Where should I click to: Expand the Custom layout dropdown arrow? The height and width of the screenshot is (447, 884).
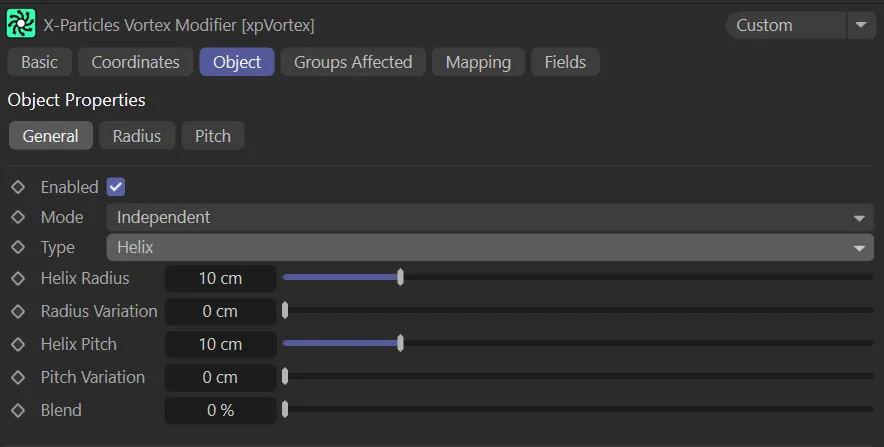(x=861, y=25)
